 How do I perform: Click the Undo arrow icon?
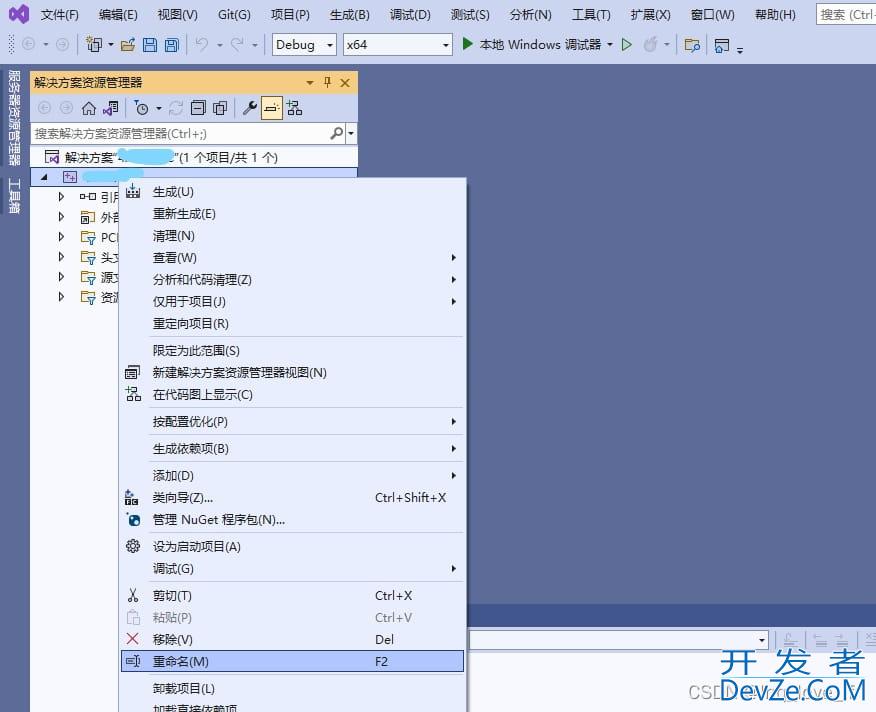point(202,44)
